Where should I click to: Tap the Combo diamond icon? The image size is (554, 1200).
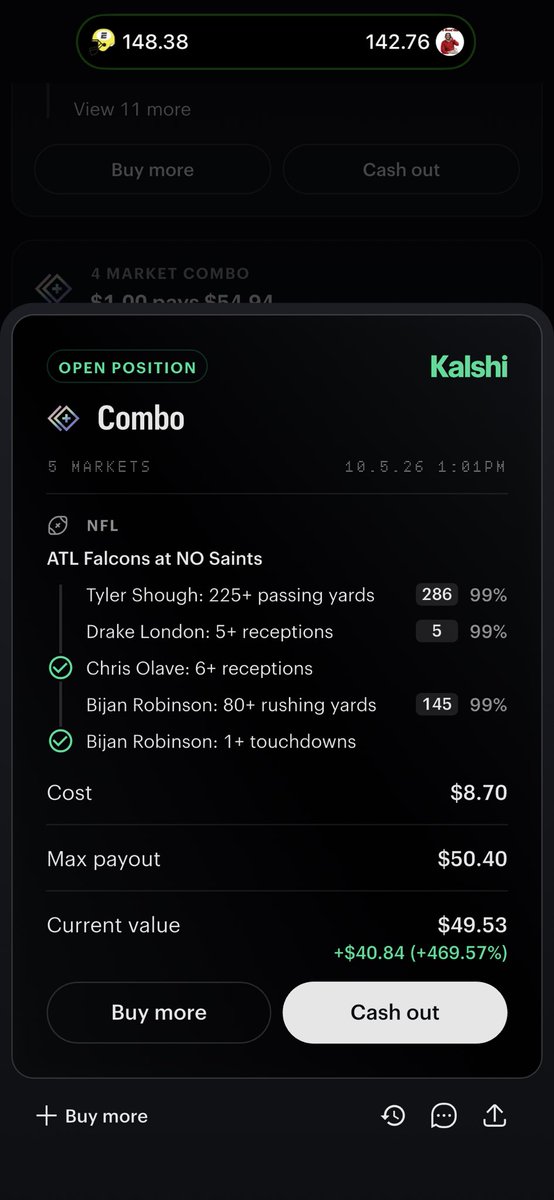point(63,418)
